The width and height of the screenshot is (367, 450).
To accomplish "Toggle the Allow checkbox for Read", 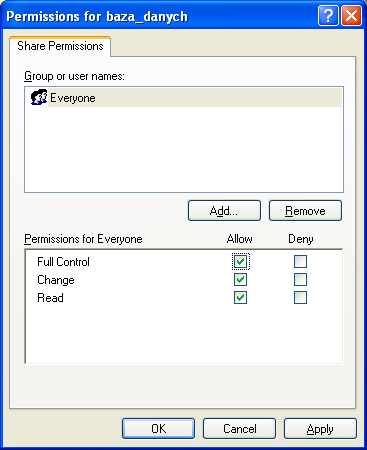I will pos(241,298).
